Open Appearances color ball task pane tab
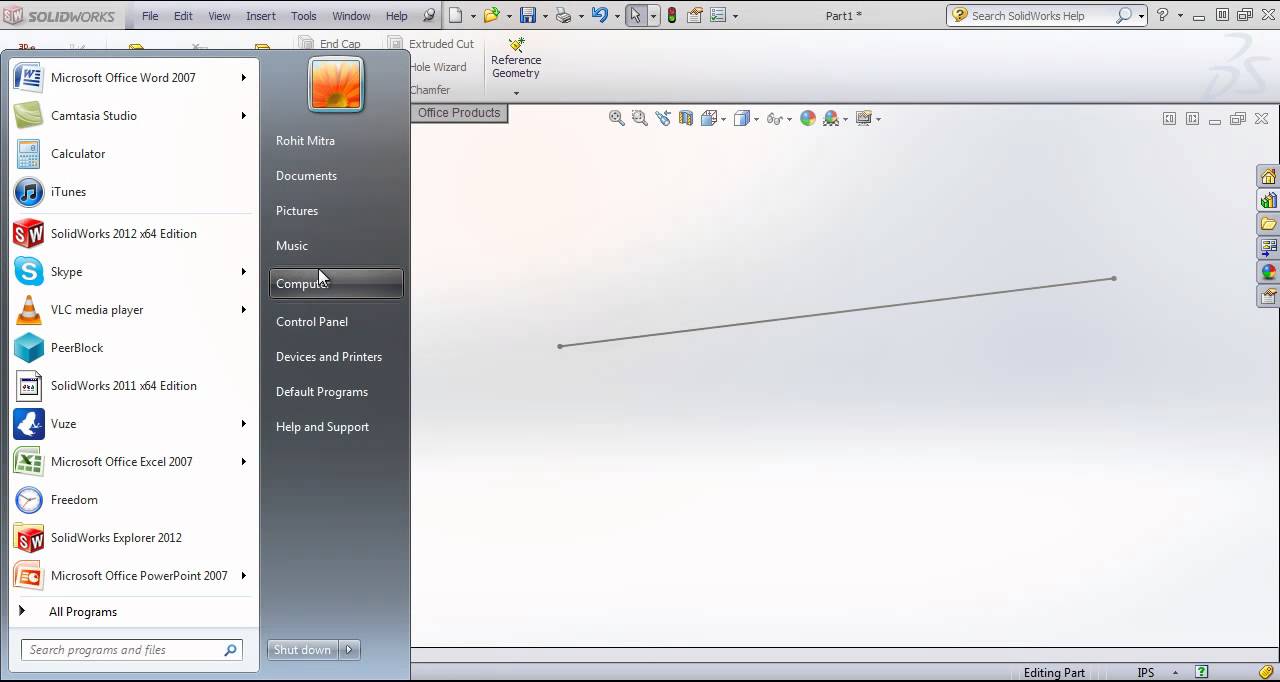The width and height of the screenshot is (1280, 682). click(x=1268, y=272)
